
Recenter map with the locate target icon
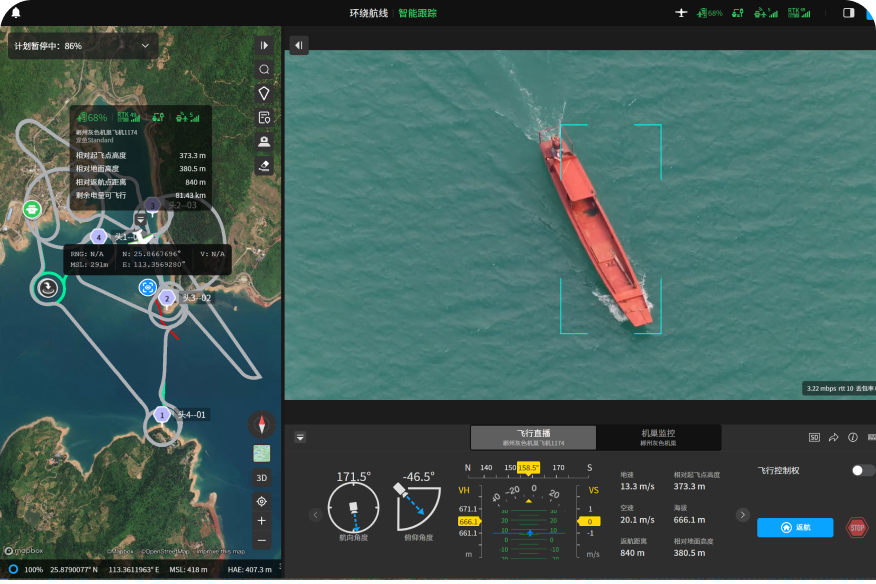(261, 501)
